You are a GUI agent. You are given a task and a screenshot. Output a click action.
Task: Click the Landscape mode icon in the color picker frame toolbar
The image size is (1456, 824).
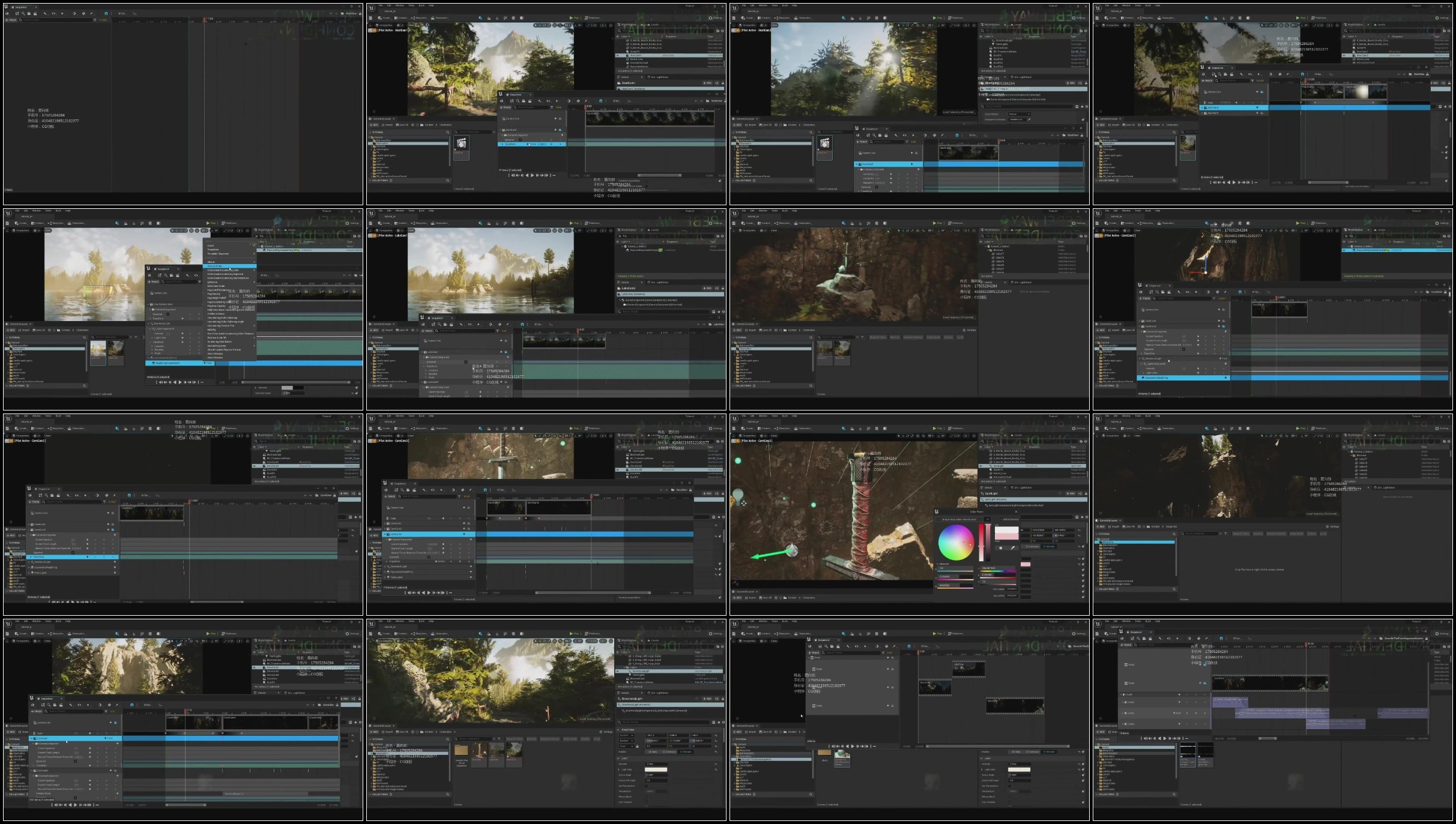click(x=852, y=429)
